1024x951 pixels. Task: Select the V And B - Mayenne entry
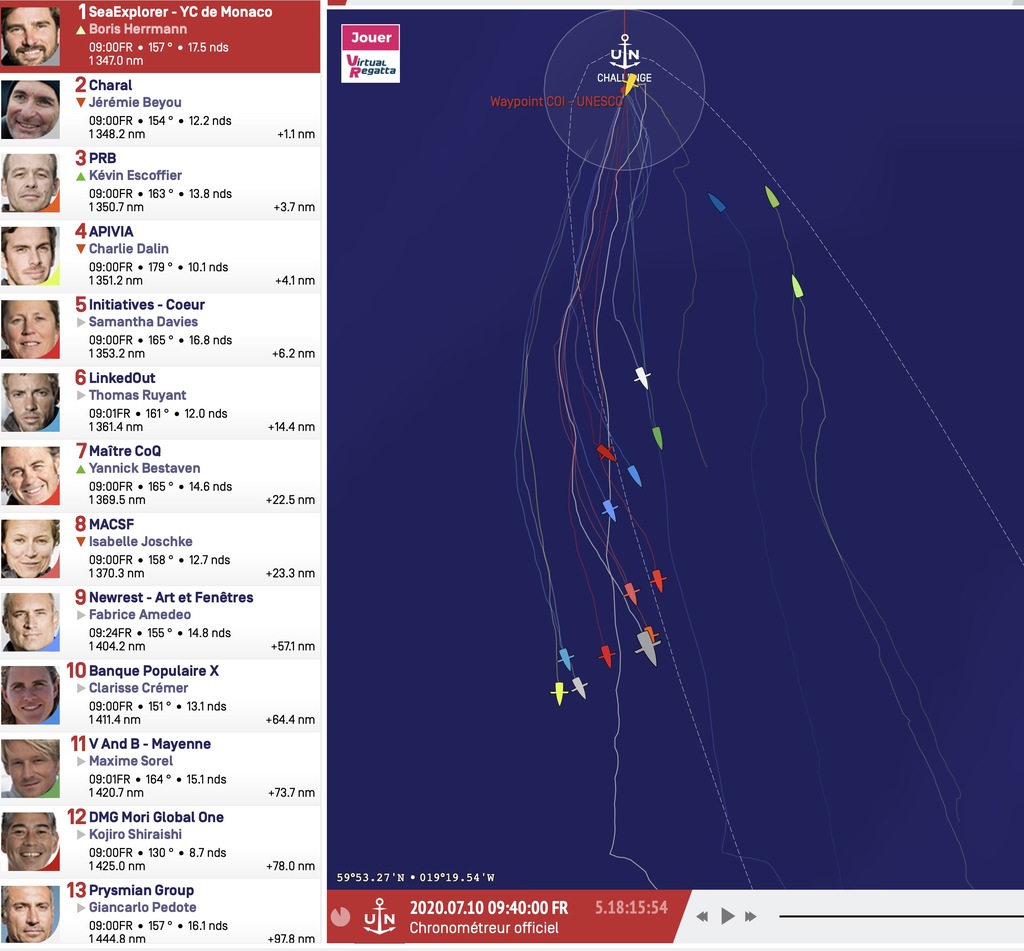point(161,767)
